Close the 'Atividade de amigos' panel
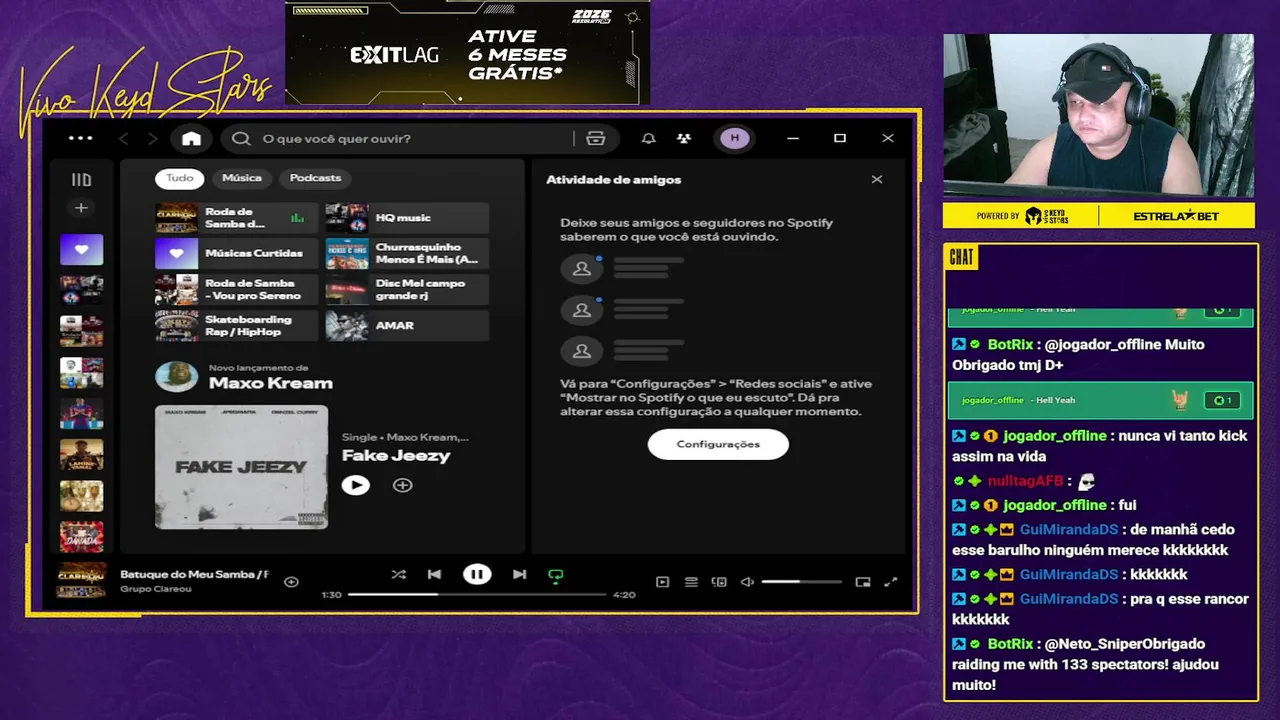1280x720 pixels. [877, 180]
